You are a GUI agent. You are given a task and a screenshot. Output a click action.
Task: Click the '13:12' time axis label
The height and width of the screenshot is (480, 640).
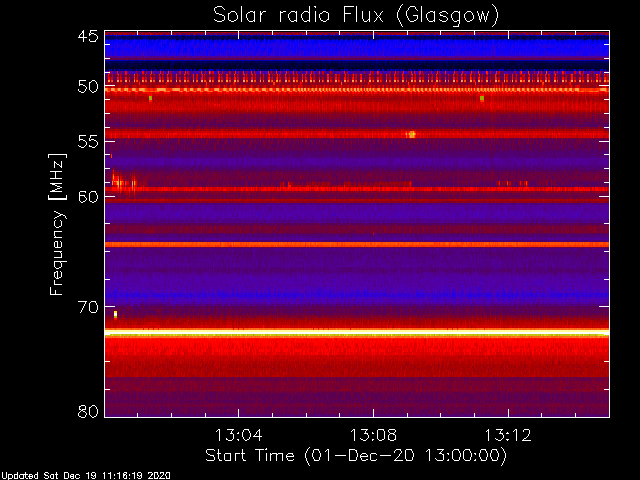508,435
